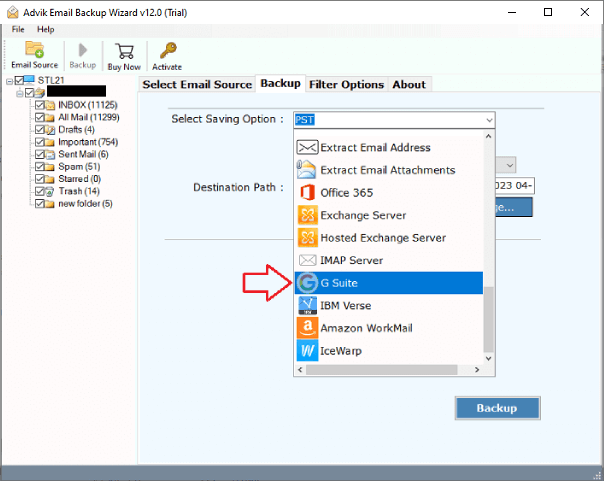This screenshot has width=604, height=481.
Task: Click the dropdown list scrollbar down arrow
Action: coord(488,358)
